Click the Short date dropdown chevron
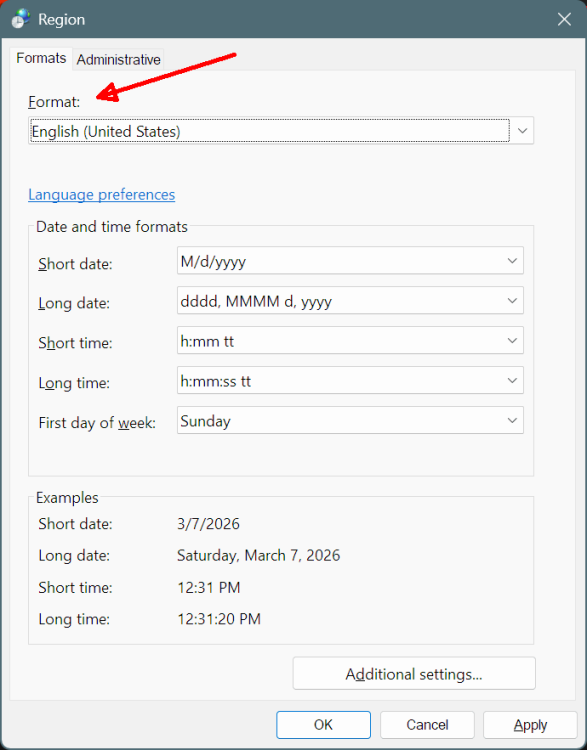587x750 pixels. [512, 261]
